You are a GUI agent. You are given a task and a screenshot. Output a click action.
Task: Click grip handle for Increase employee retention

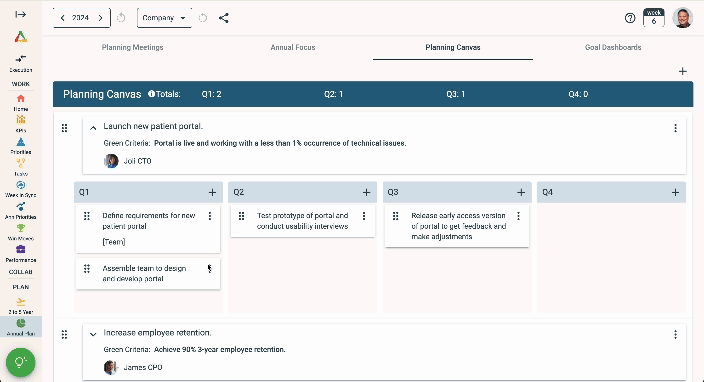pyautogui.click(x=65, y=334)
